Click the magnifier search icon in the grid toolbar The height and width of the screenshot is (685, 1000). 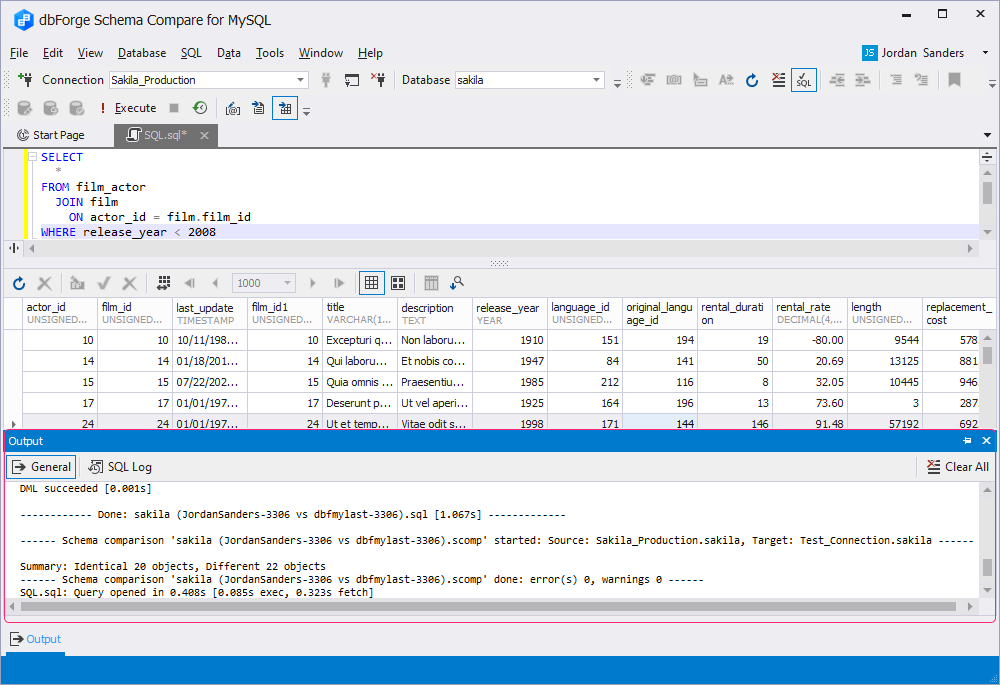pos(457,283)
